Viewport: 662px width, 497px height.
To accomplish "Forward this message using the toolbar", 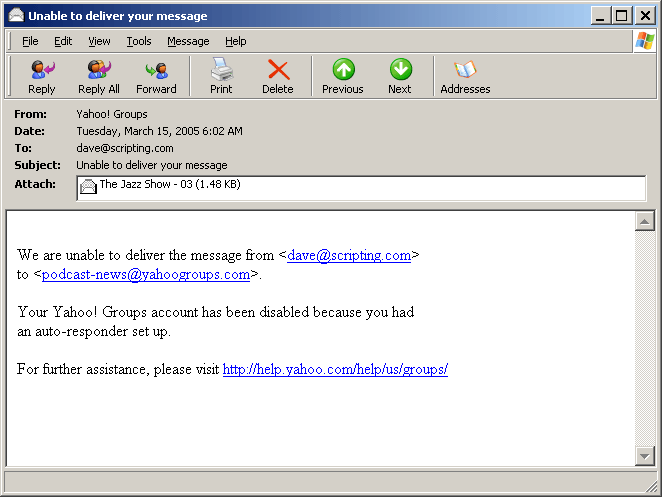I will (156, 76).
